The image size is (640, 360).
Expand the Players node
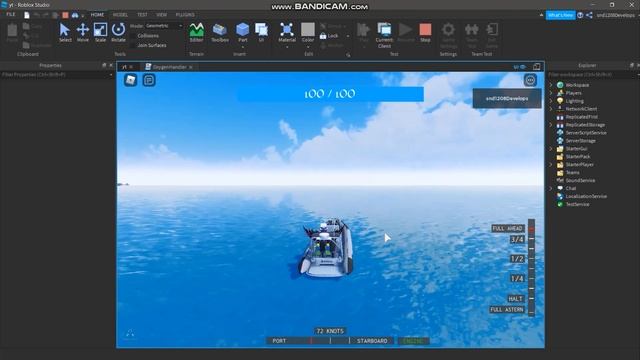click(551, 93)
